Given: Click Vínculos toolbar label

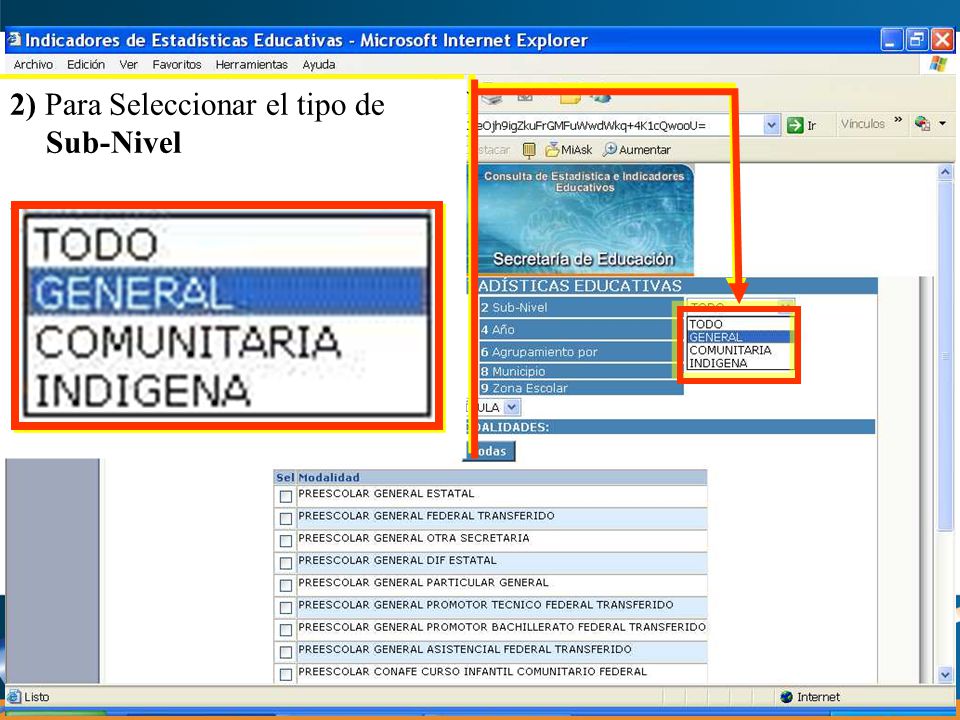Looking at the screenshot, I should point(863,124).
